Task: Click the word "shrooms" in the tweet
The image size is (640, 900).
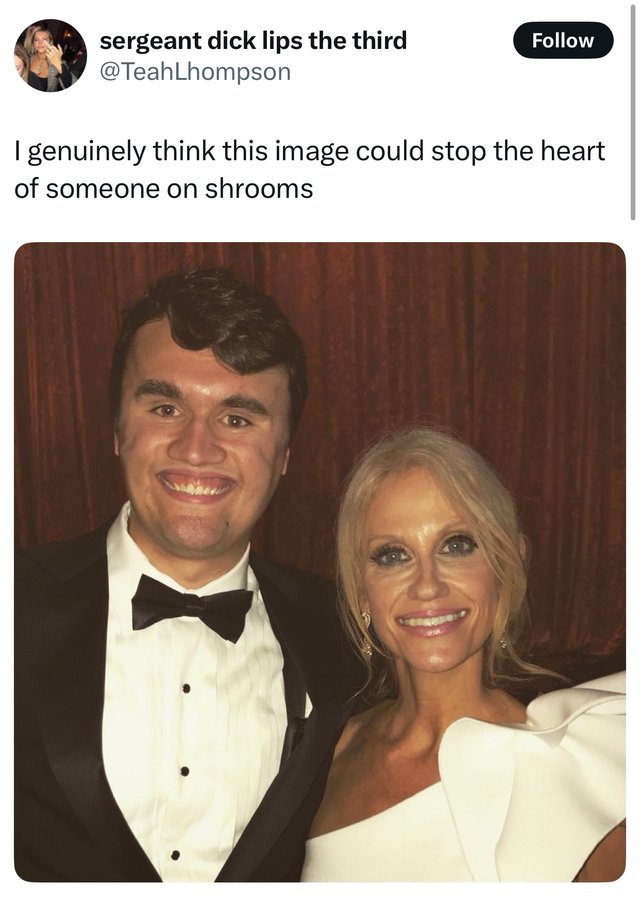Action: click(259, 188)
